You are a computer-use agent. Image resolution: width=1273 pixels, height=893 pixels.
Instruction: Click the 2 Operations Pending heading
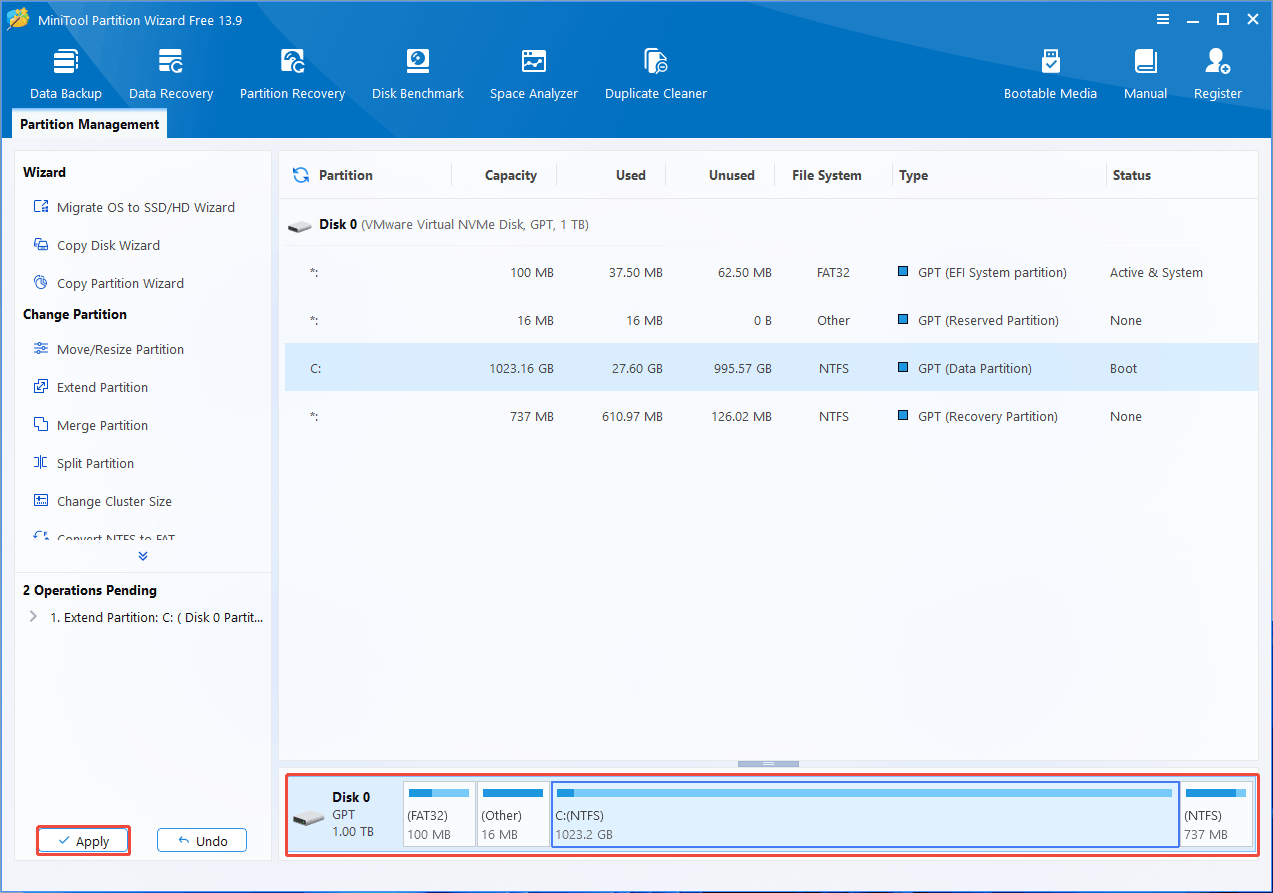tap(90, 590)
